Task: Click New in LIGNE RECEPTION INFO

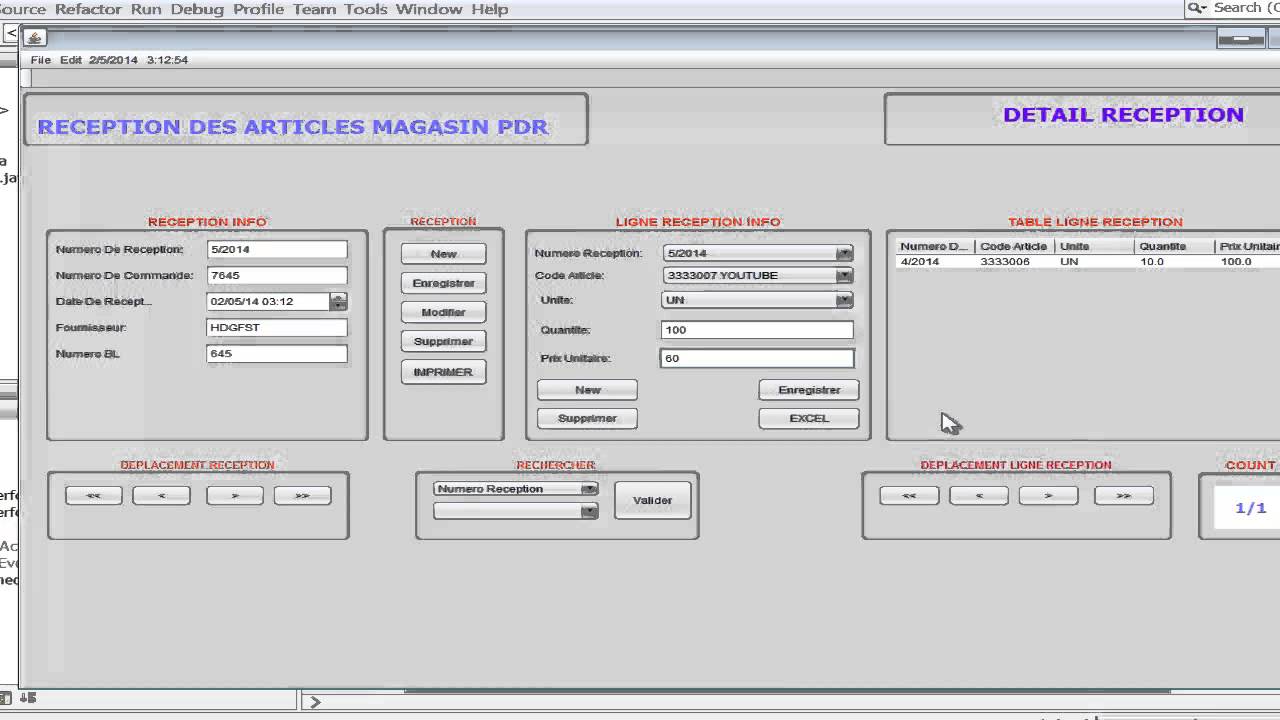Action: [x=587, y=390]
